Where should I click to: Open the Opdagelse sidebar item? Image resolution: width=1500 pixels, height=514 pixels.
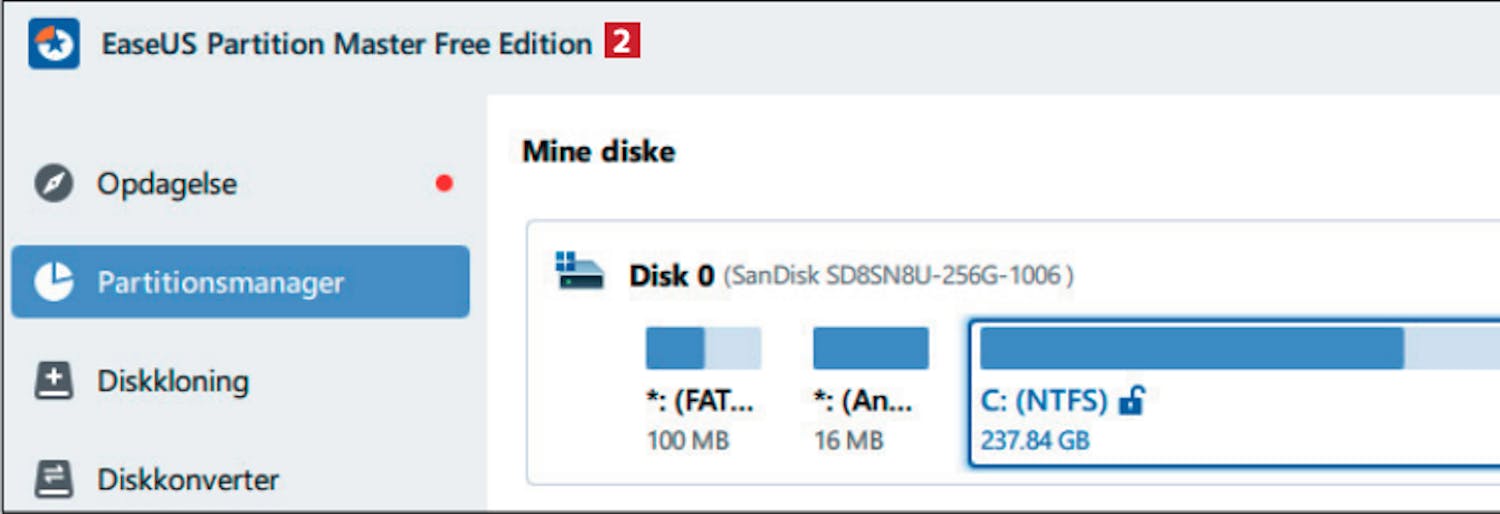point(167,184)
